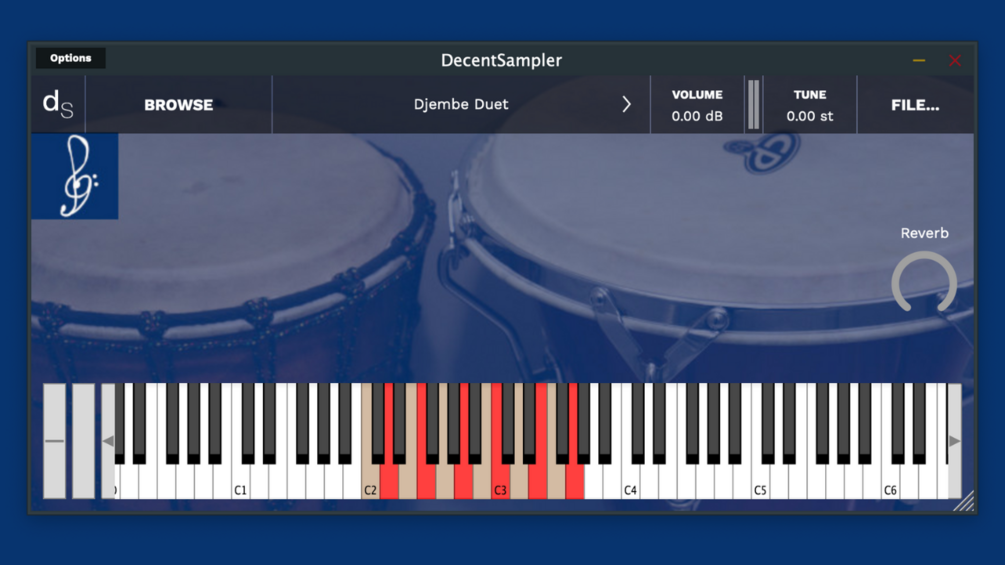Play the C4 key

631,482
